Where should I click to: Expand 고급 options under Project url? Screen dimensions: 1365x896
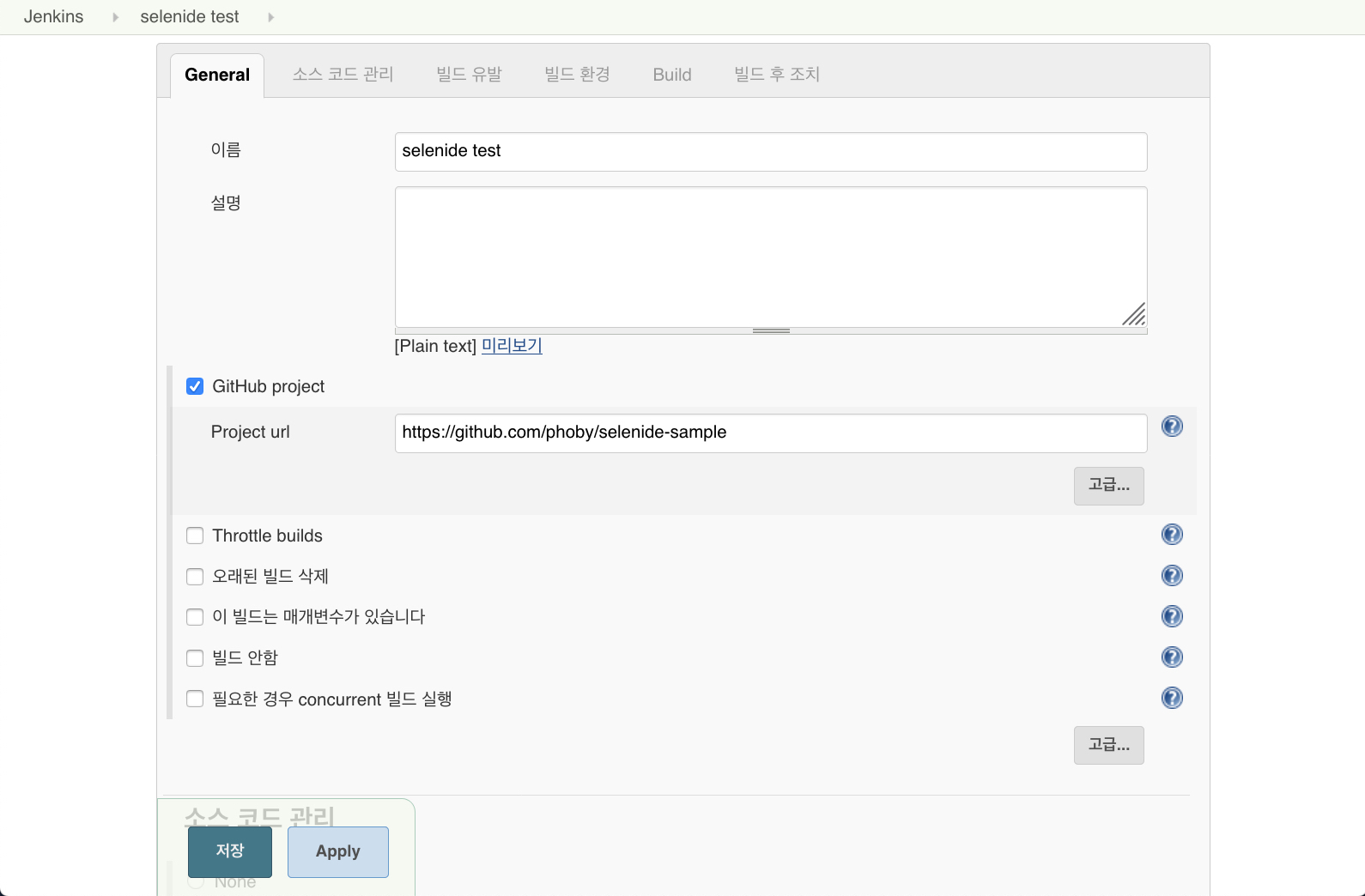[x=1108, y=486]
